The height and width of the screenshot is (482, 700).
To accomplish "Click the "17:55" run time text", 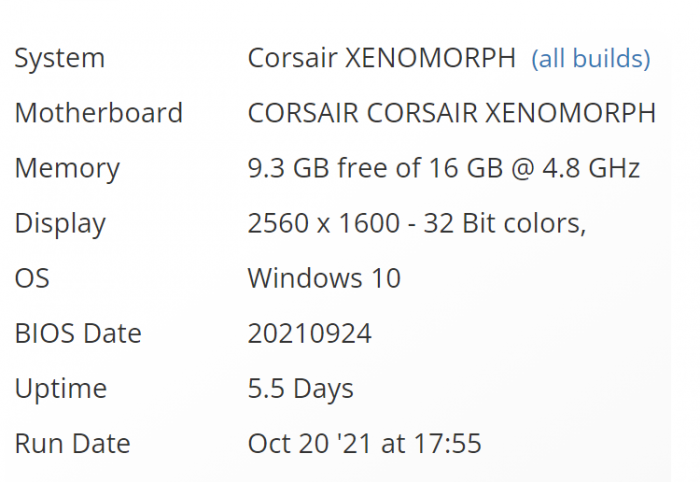I will 450,443.
